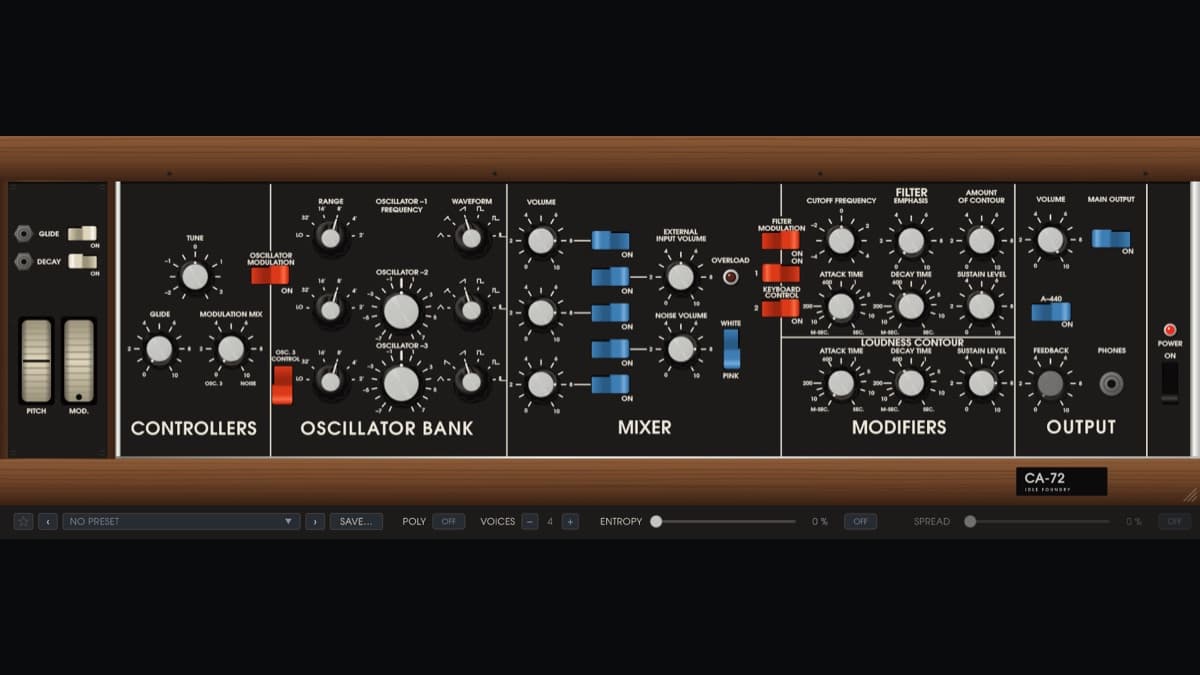
Task: Open the NO PRESET dropdown
Action: pyautogui.click(x=181, y=521)
